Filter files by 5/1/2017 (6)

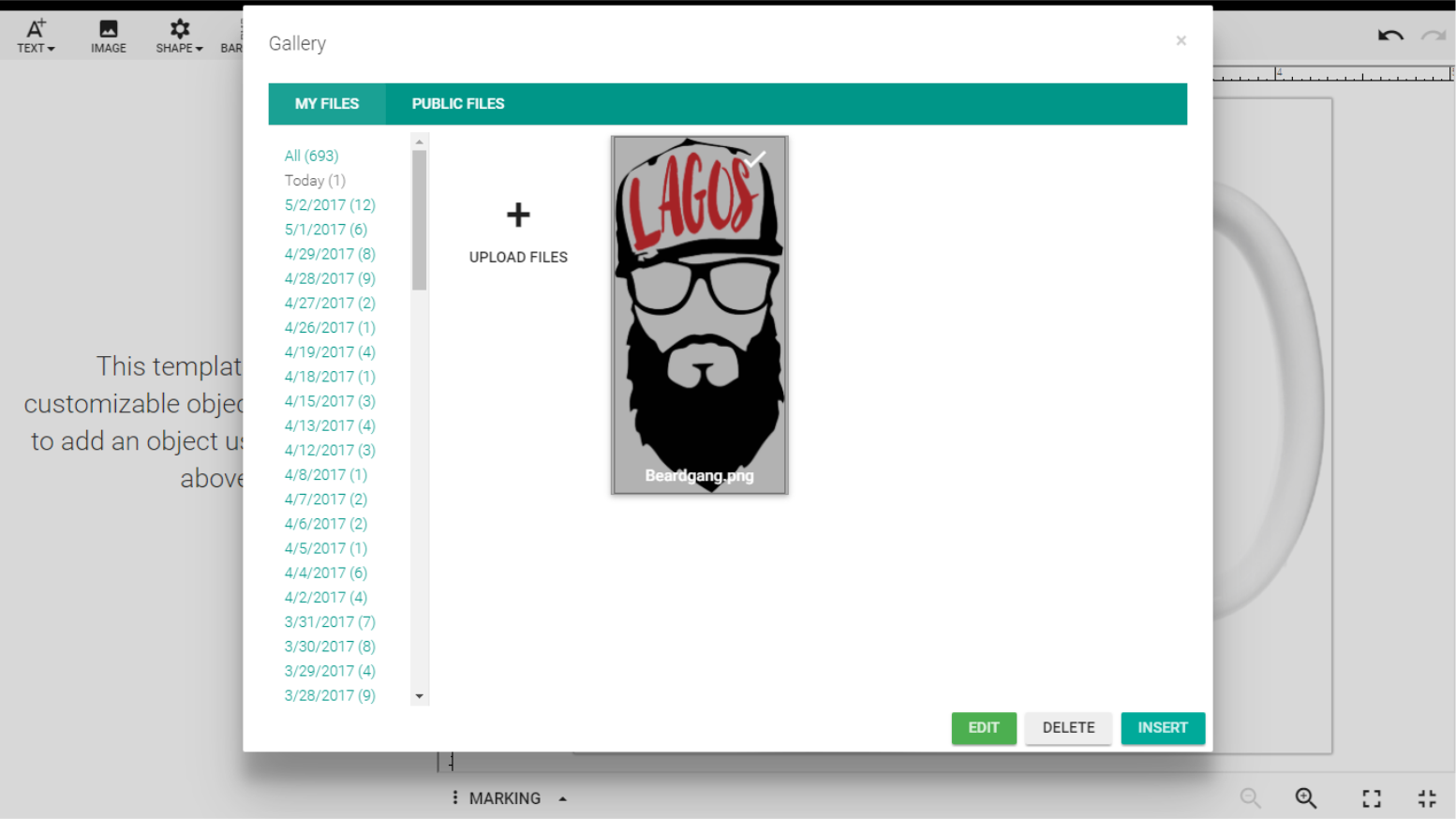coord(326,229)
